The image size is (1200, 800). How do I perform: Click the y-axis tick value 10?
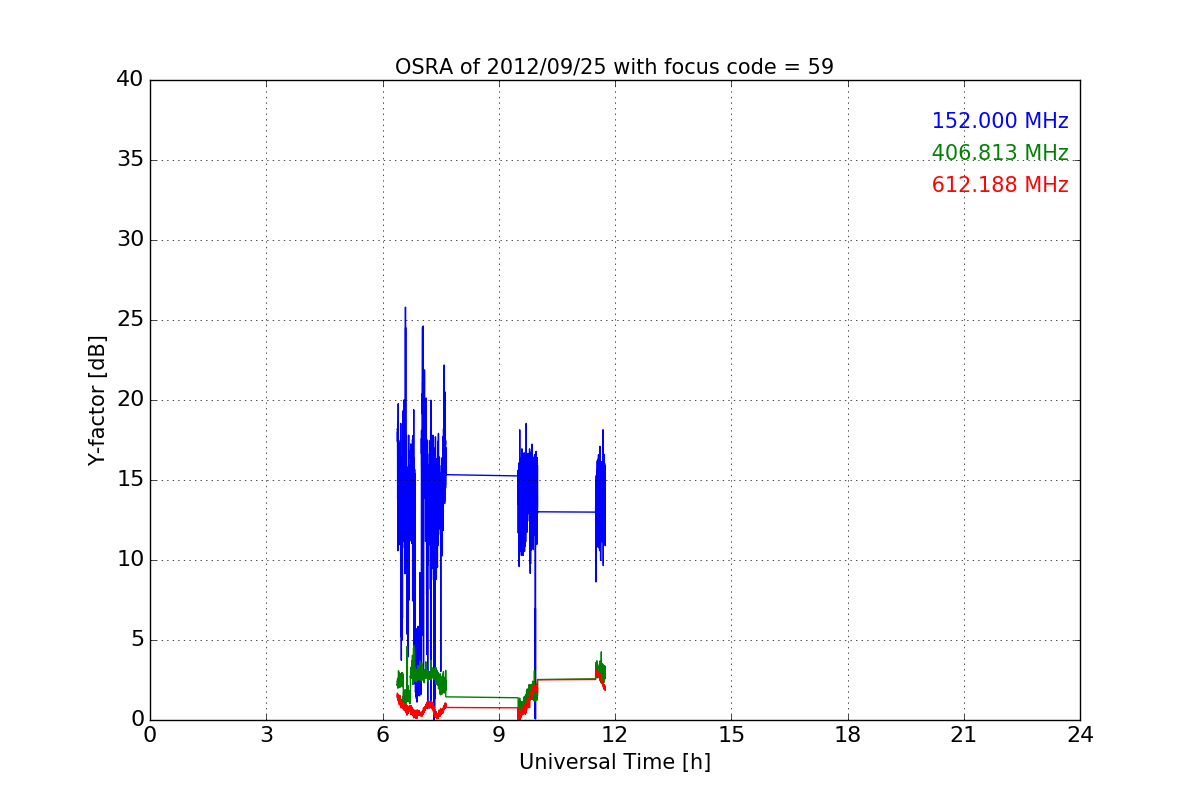pos(130,560)
